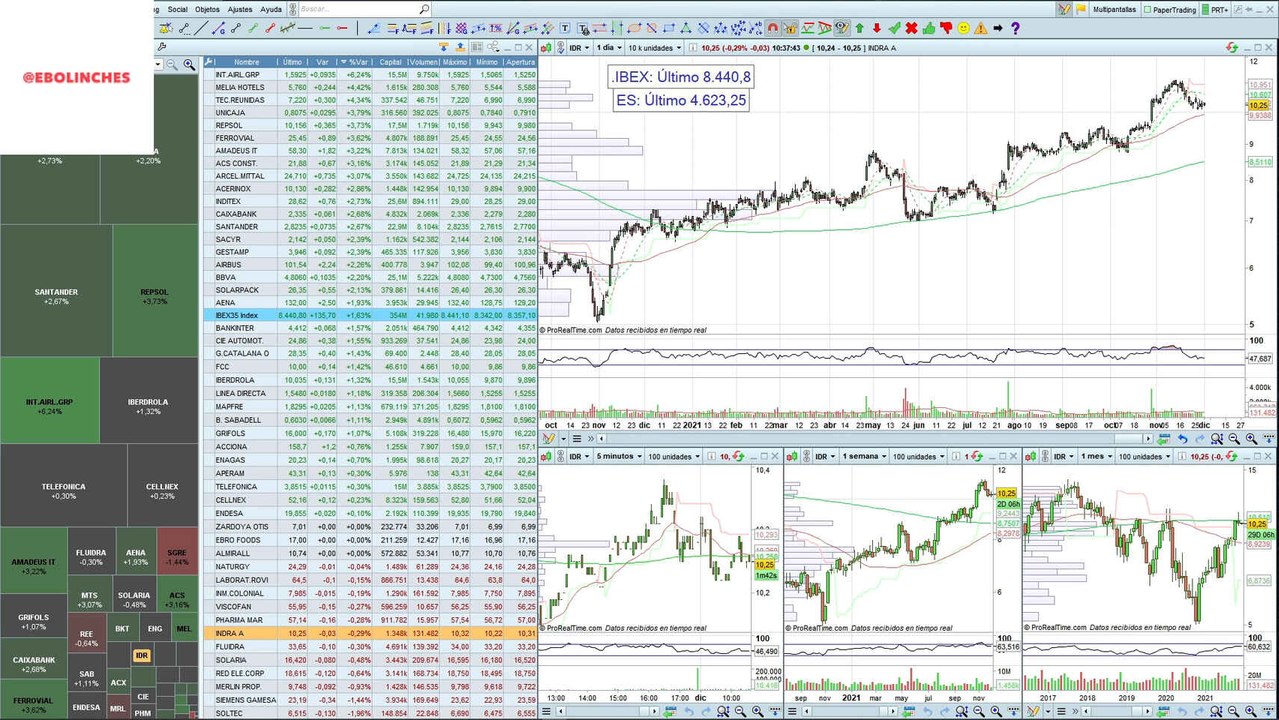Open the '1 mes' timeframe dropdown
1279x720 pixels.
click(x=1096, y=457)
